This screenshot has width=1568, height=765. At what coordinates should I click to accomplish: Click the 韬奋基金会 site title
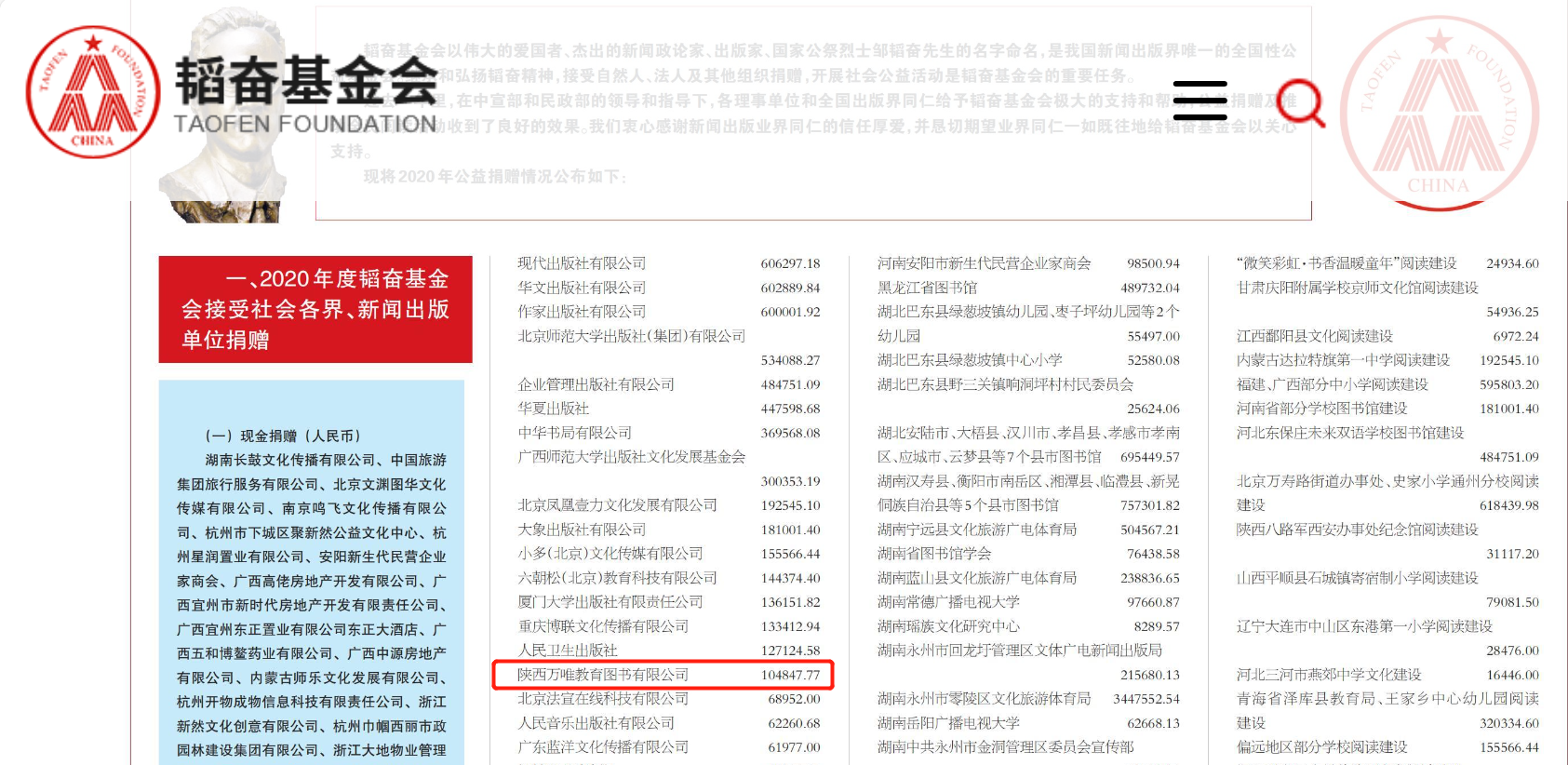[307, 81]
